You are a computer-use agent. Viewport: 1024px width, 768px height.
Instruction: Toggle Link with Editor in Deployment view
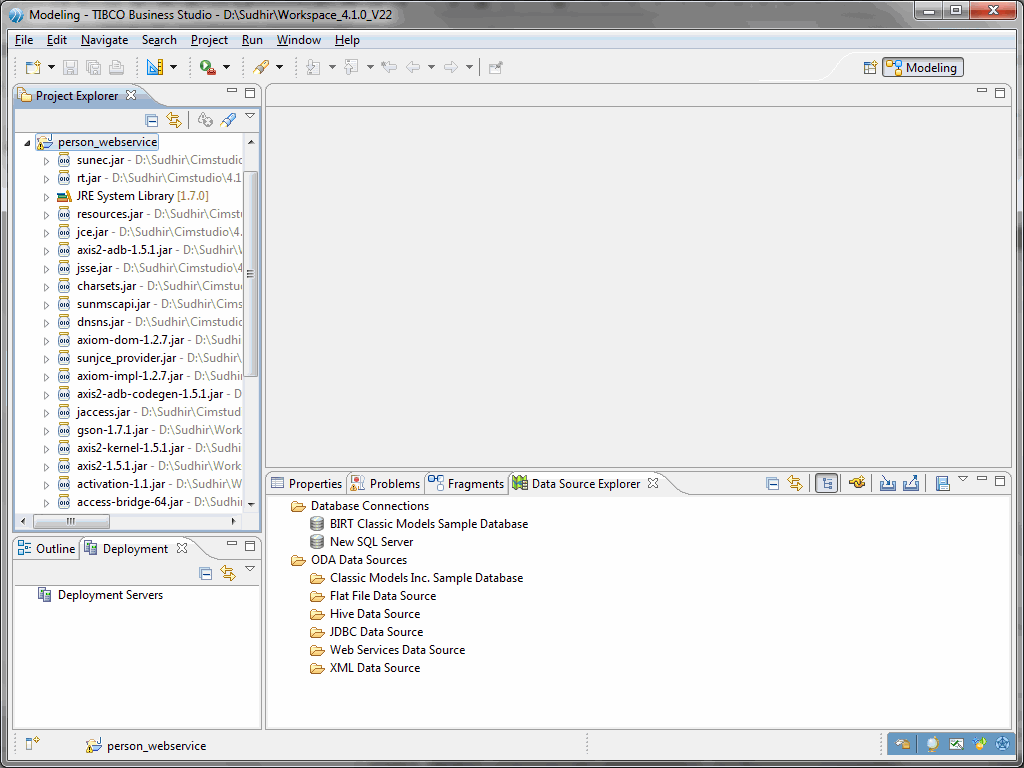(x=228, y=574)
